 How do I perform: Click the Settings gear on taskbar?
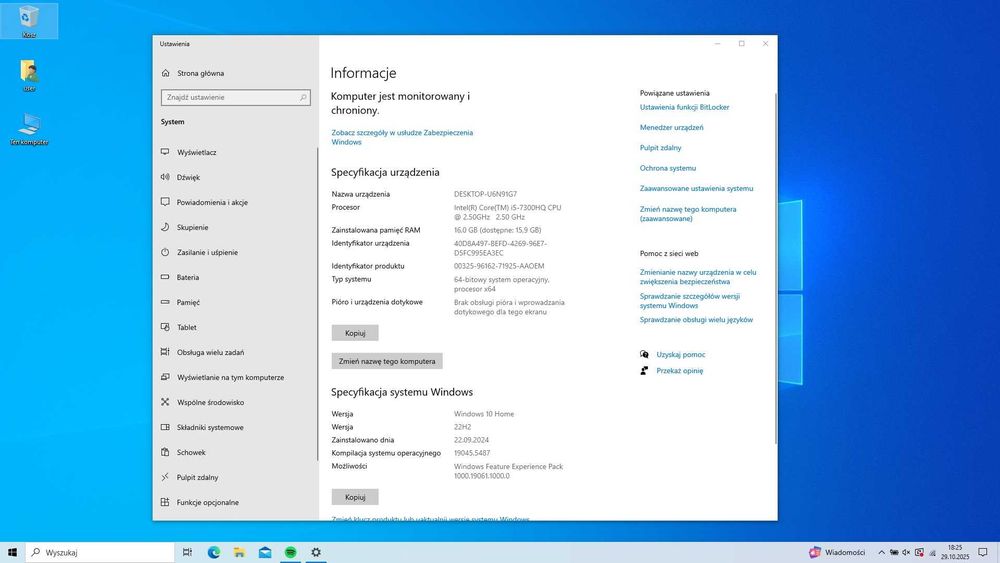pyautogui.click(x=316, y=552)
